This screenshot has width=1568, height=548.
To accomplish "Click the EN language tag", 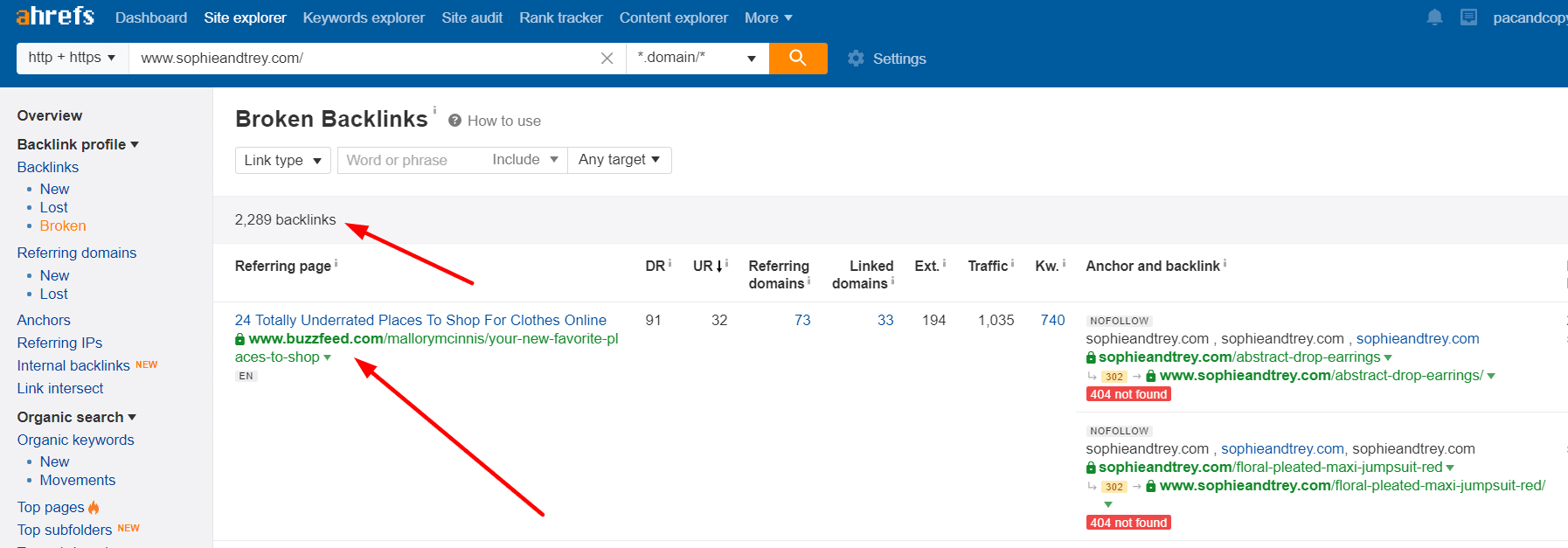I will [246, 376].
